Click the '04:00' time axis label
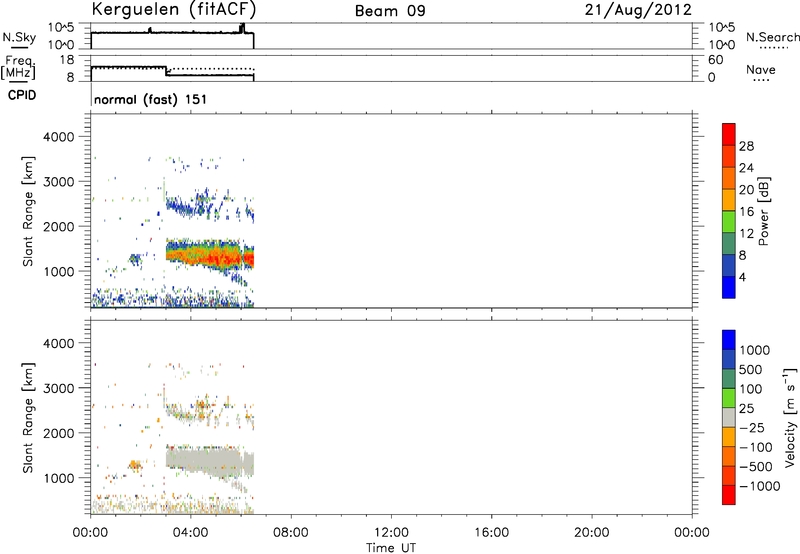Viewport: 800px width, 554px height. [x=190, y=533]
